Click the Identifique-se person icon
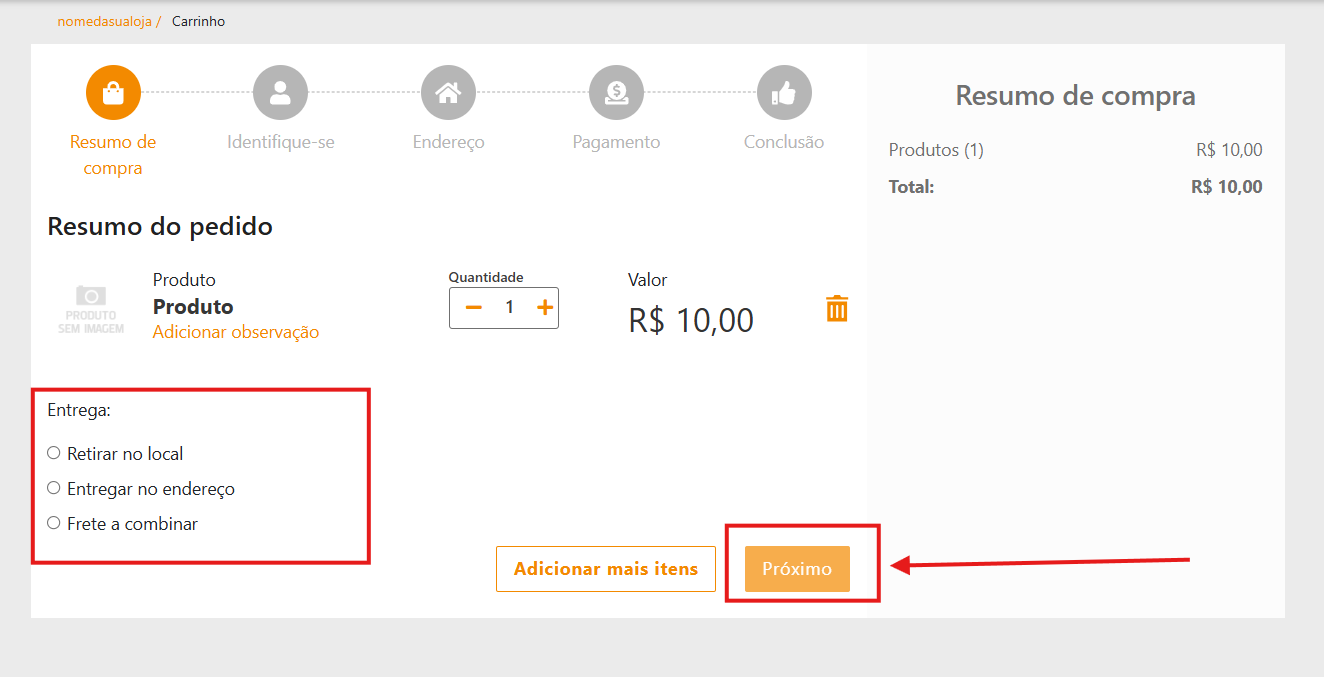Screen dimensions: 1324x677 tap(280, 92)
